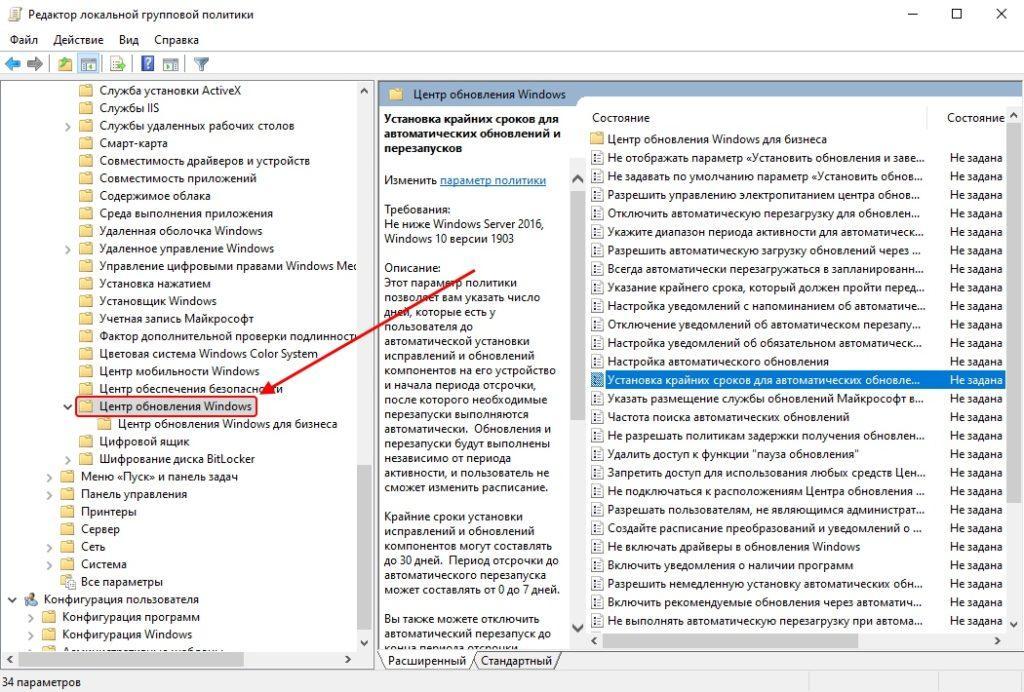Open the 'Справка' menu
1024x692 pixels.
[x=176, y=40]
